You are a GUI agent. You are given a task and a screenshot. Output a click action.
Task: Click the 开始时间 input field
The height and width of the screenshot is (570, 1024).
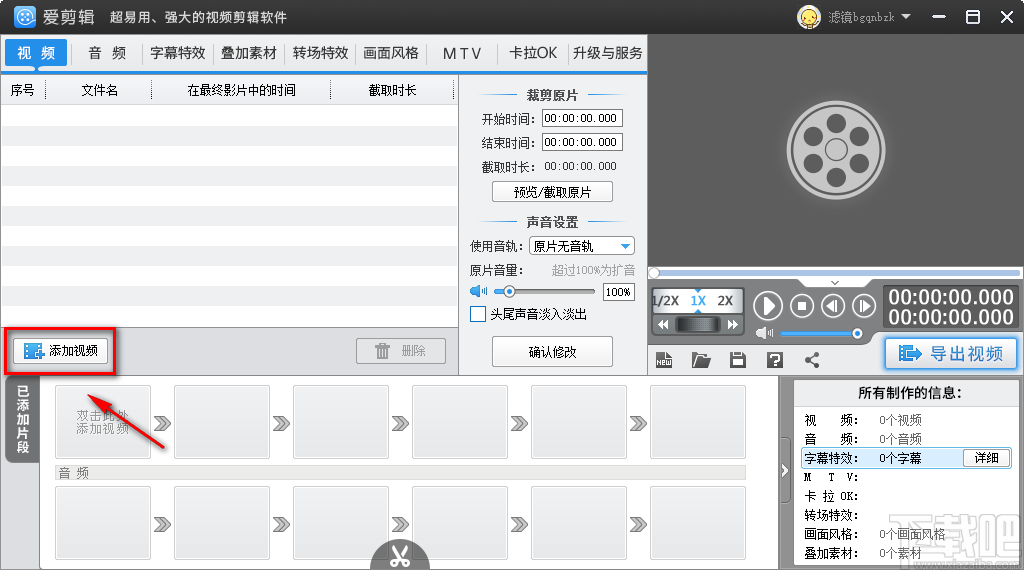(582, 118)
